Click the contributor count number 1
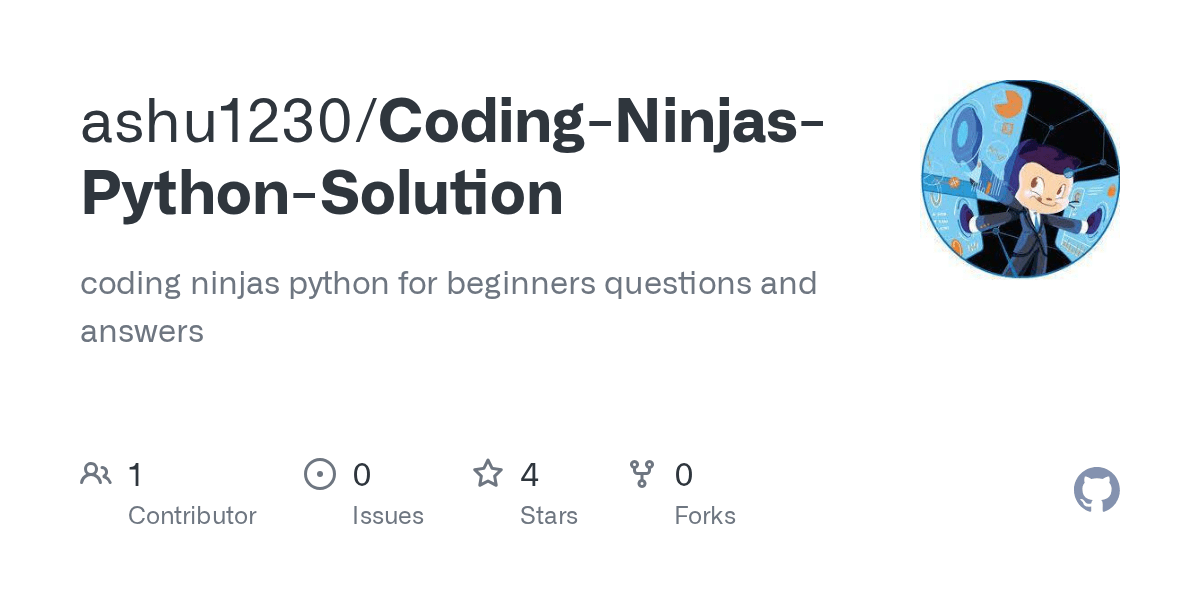The height and width of the screenshot is (600, 1200). point(136,475)
